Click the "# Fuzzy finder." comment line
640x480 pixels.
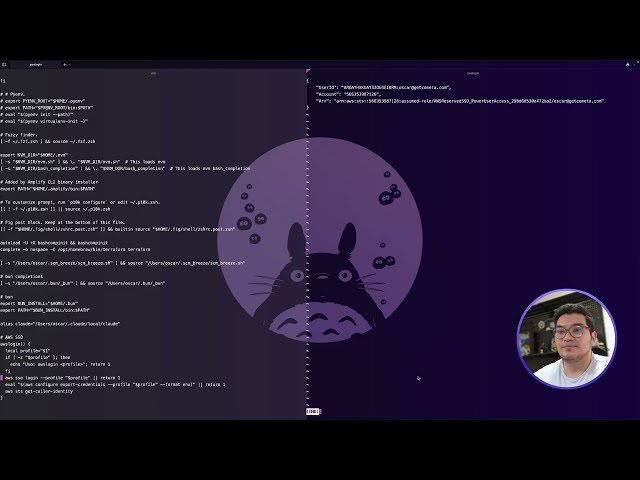point(19,135)
